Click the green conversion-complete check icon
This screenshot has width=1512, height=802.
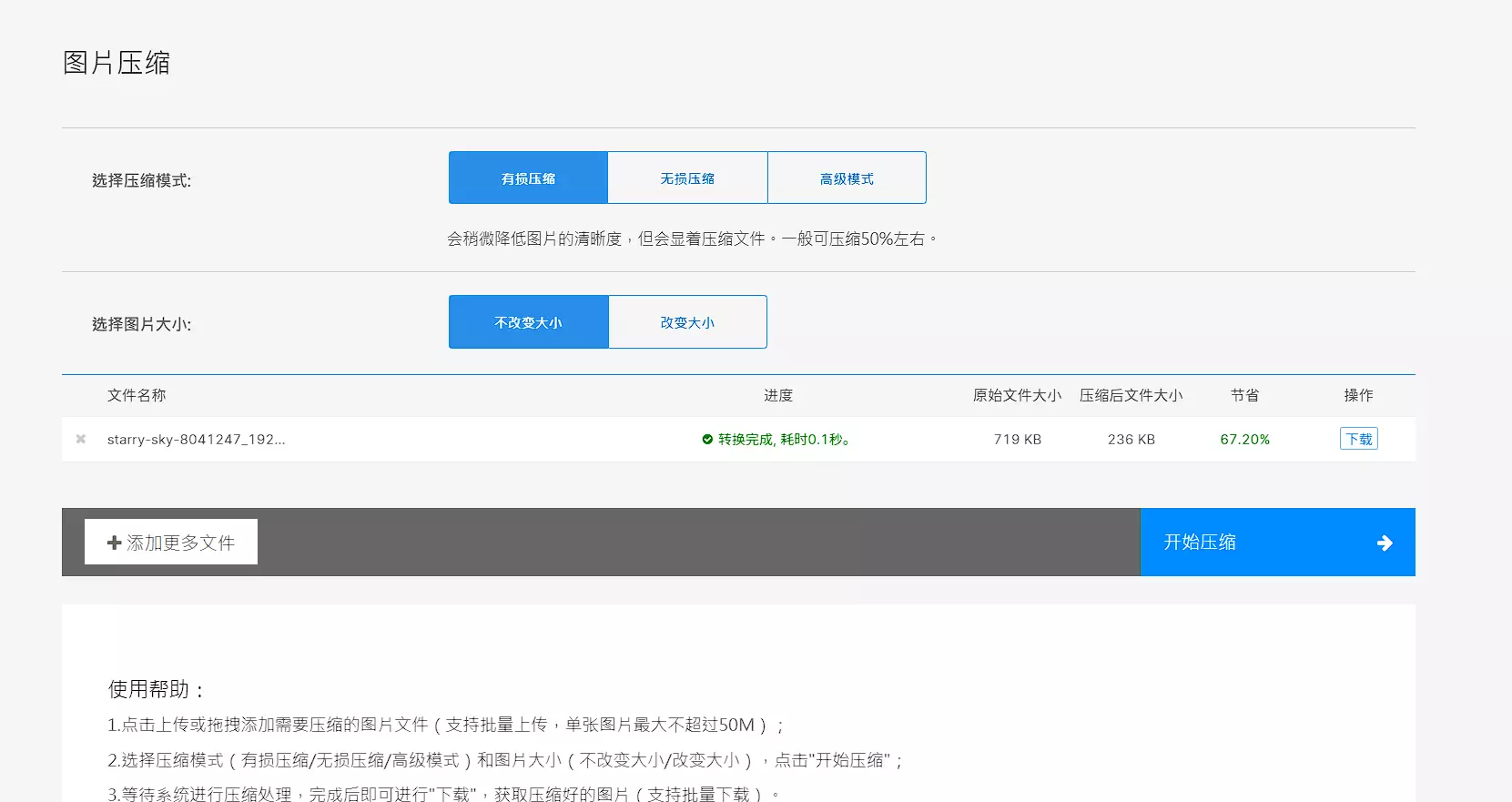(x=707, y=440)
